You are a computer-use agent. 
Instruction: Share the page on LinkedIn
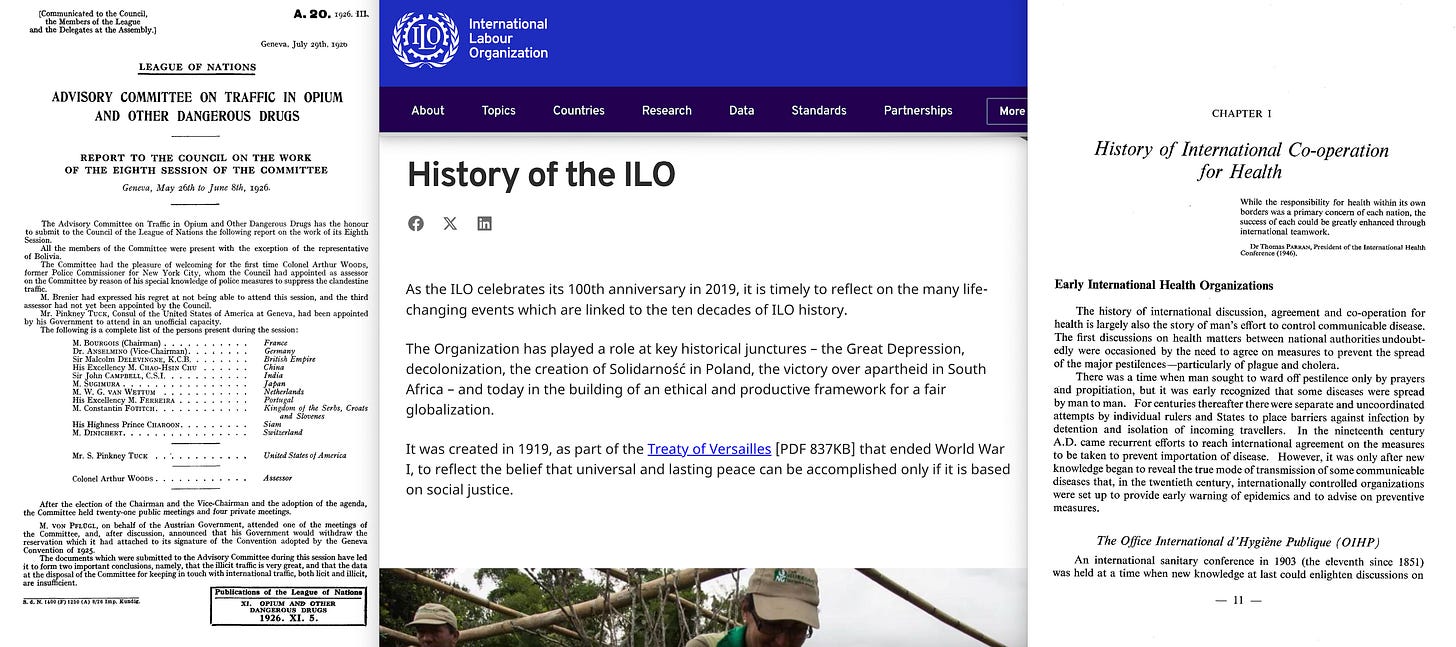[484, 223]
